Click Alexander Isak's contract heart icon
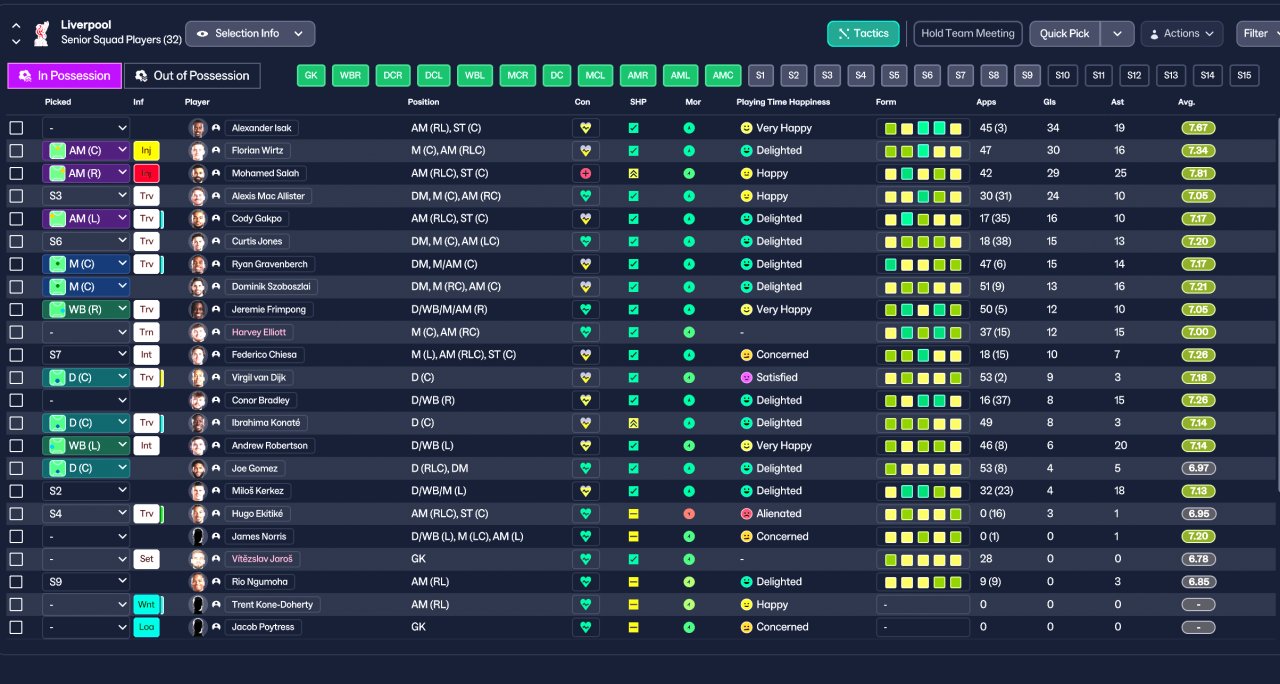The image size is (1280, 684). coord(585,128)
